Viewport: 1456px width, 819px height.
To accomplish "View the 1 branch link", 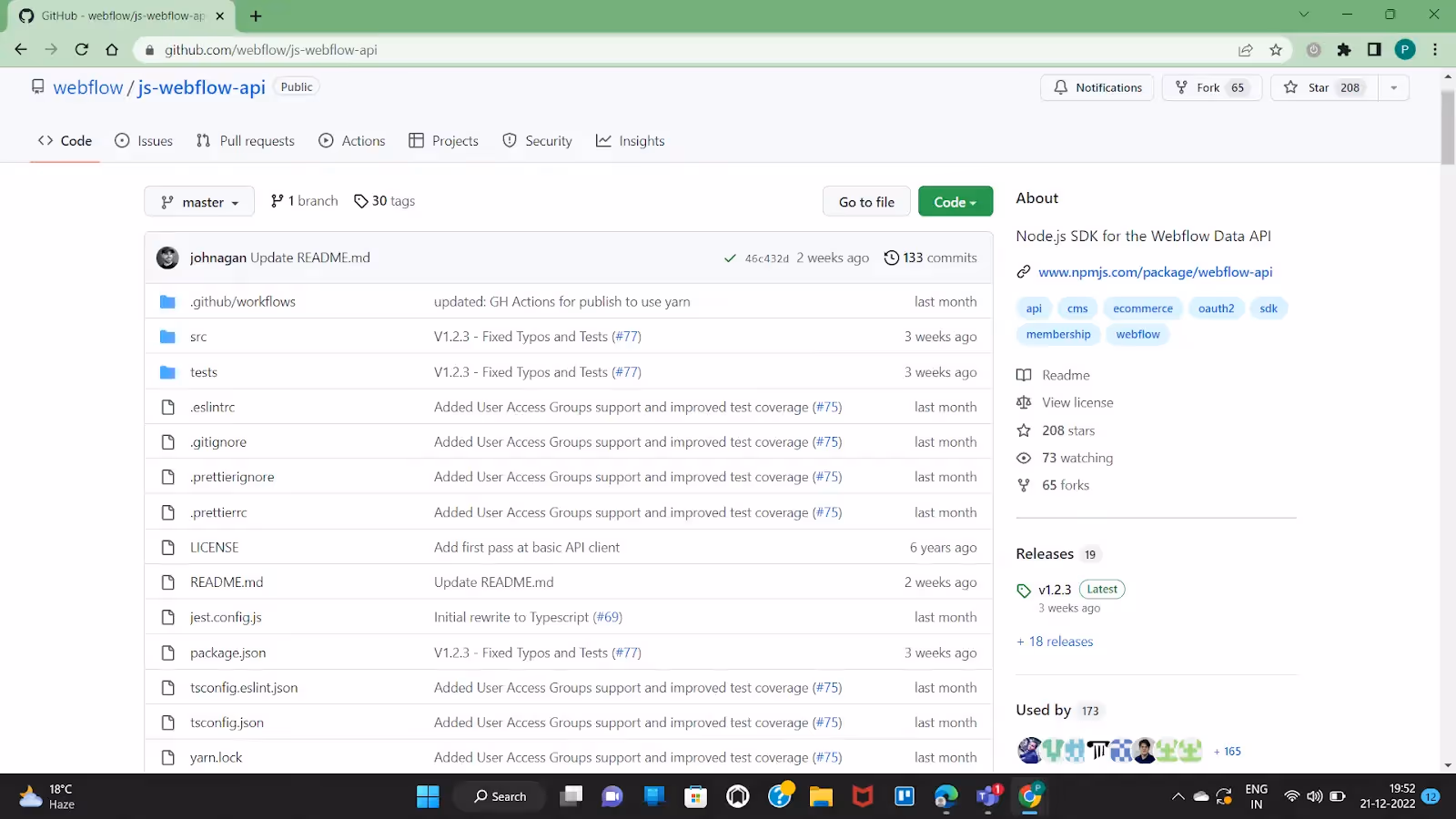I will click(305, 201).
